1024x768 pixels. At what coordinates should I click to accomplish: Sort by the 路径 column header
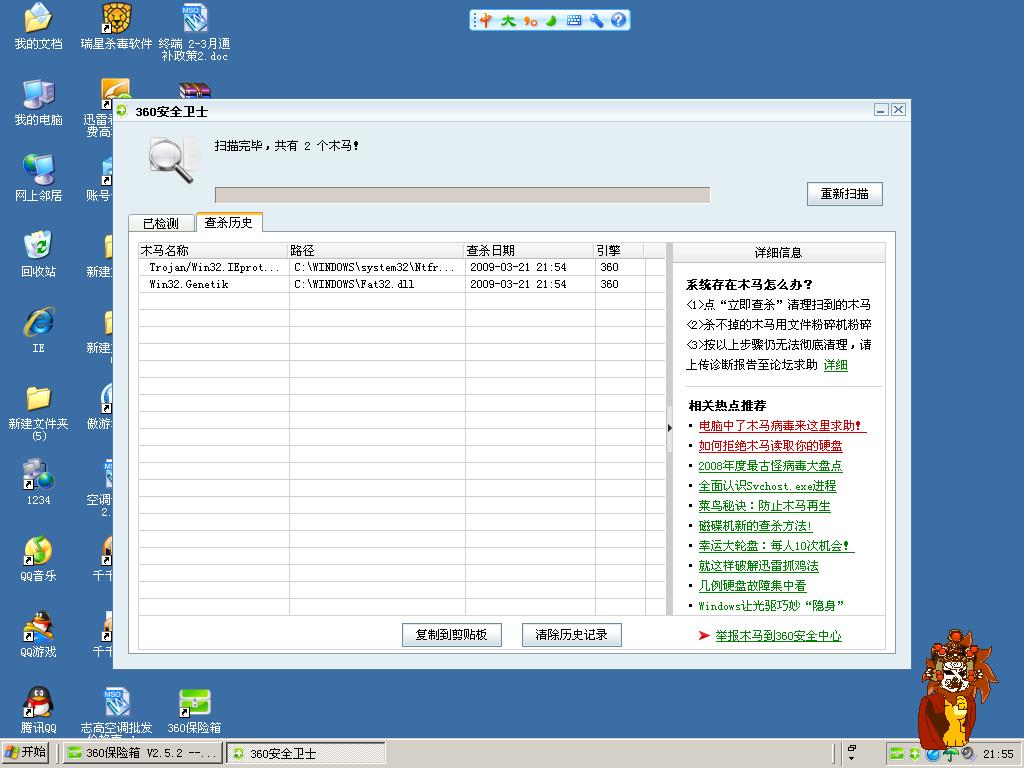[376, 251]
